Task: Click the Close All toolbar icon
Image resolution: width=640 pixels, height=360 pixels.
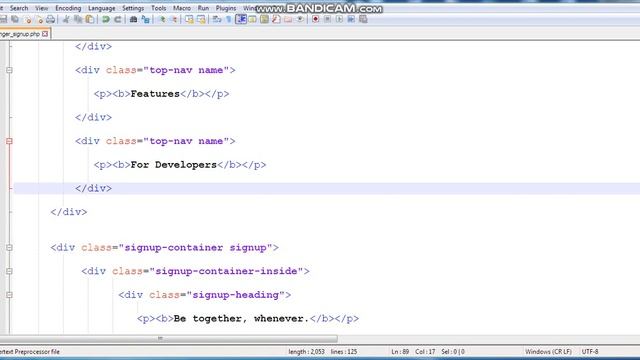Action: point(39,19)
